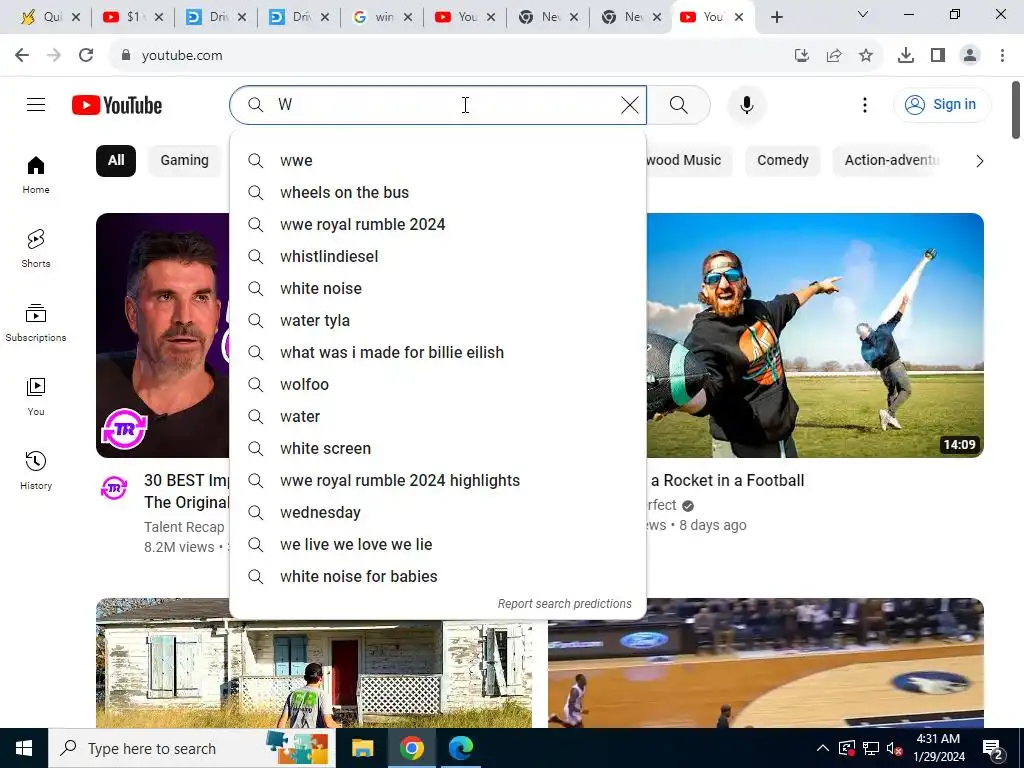Click the muted speaker tray icon

point(894,748)
